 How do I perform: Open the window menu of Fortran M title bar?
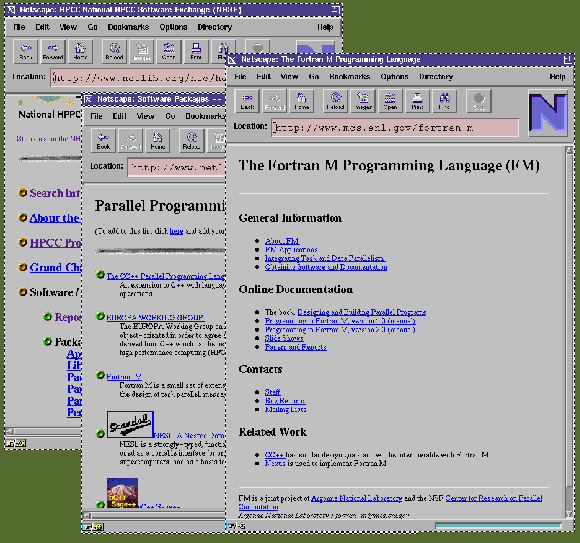232,60
